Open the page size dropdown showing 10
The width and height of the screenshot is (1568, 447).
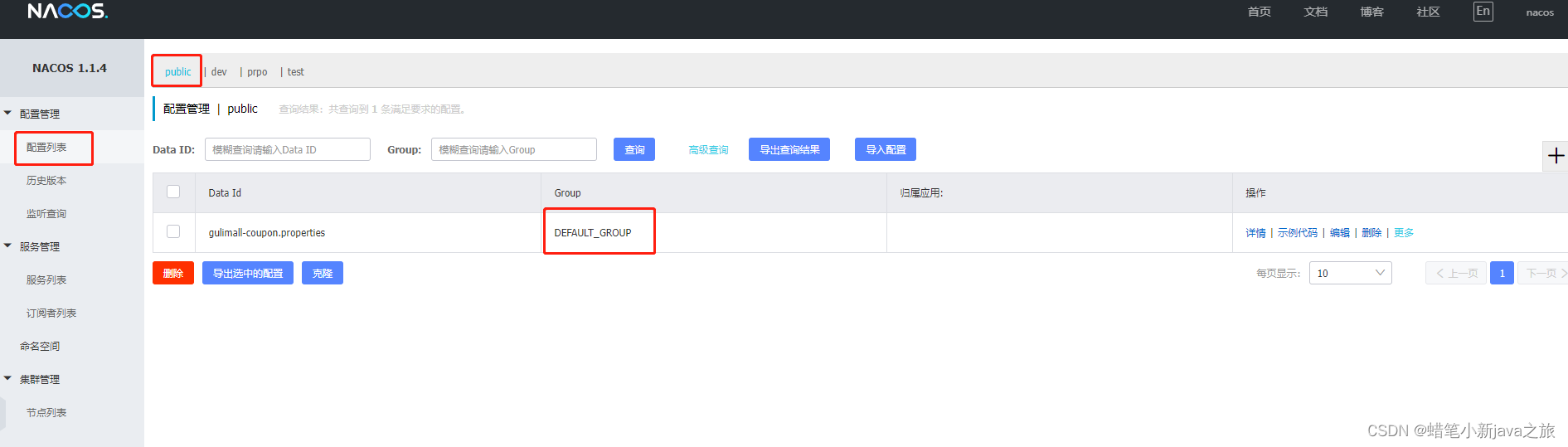pyautogui.click(x=1350, y=273)
